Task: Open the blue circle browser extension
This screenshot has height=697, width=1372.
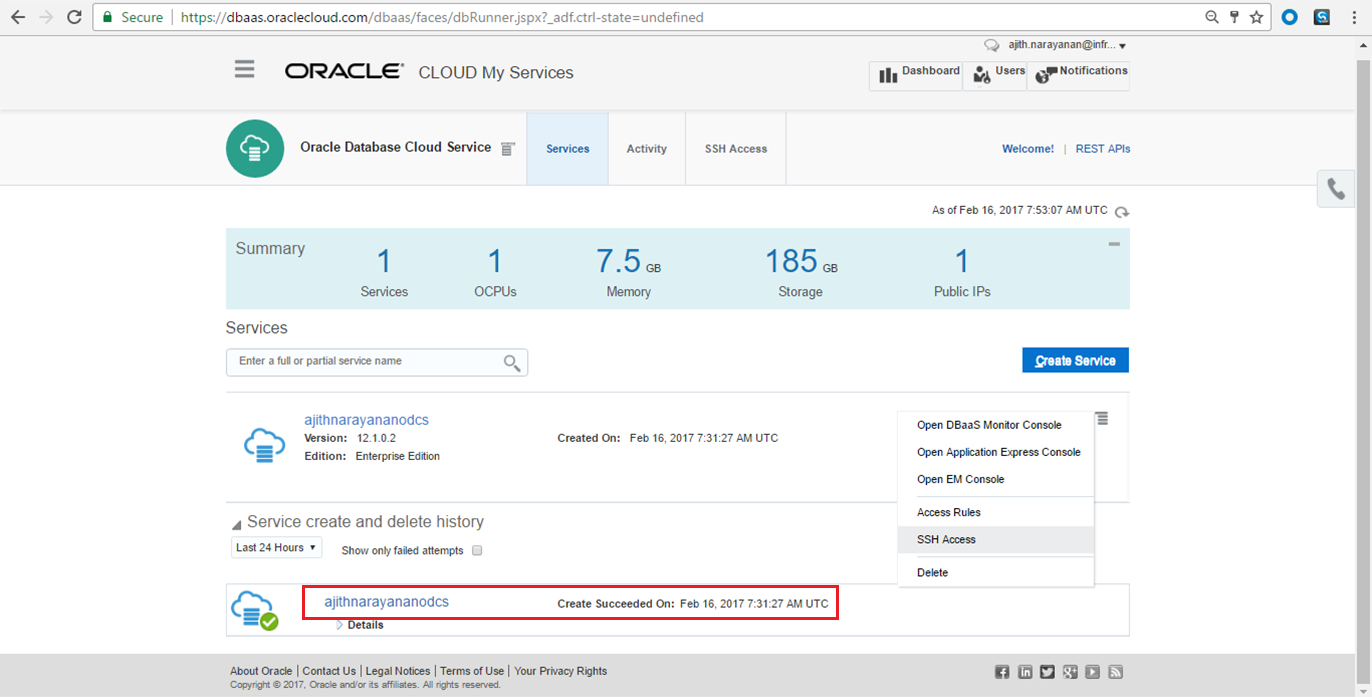Action: 1290,17
